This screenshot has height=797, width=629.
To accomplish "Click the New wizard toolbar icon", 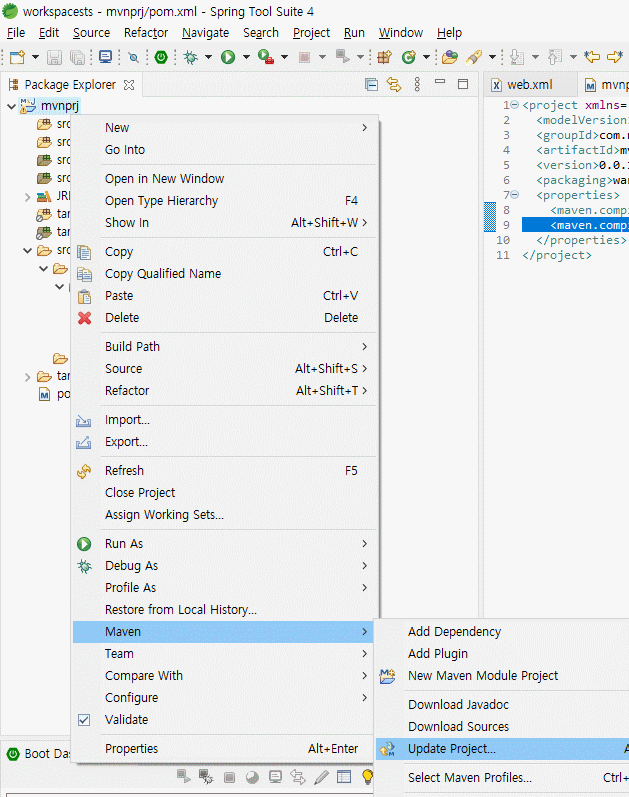I will pyautogui.click(x=17, y=57).
